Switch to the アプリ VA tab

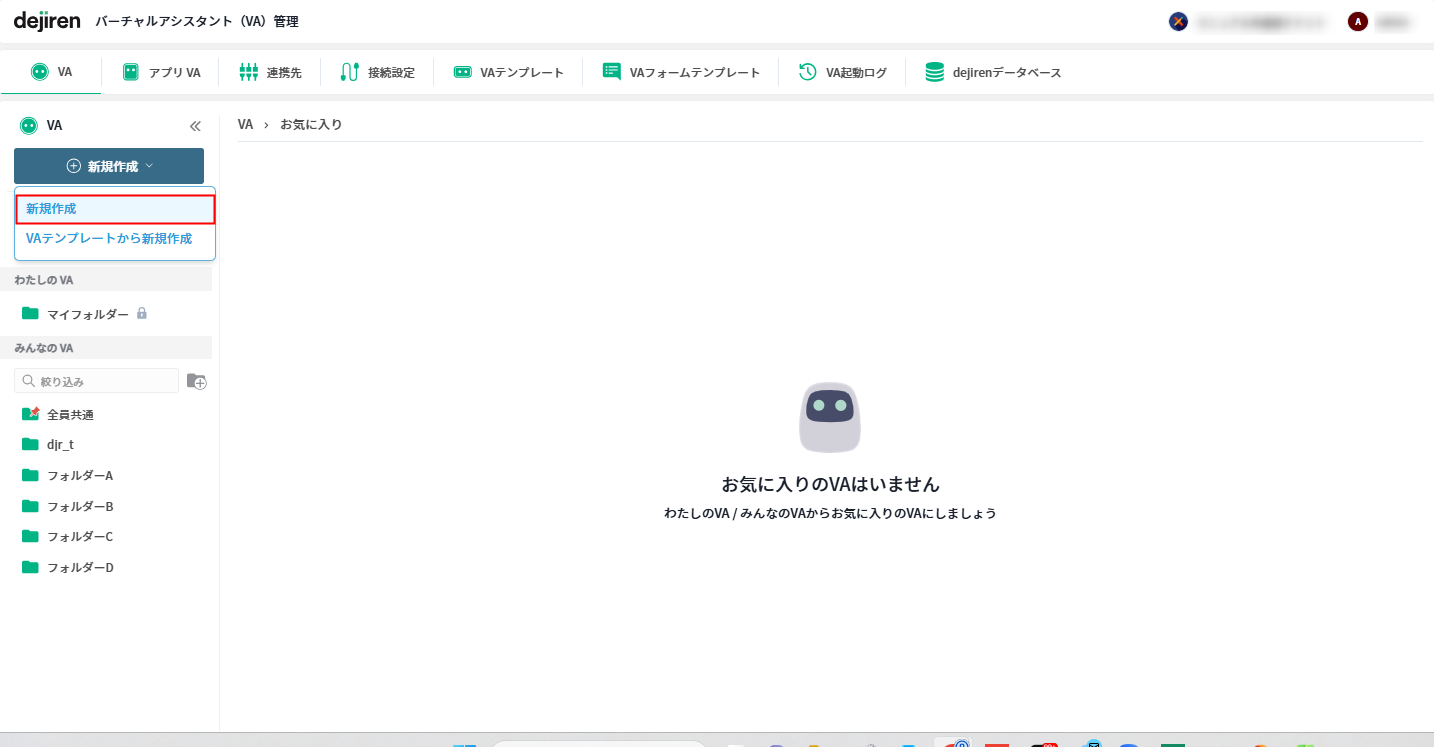[161, 72]
